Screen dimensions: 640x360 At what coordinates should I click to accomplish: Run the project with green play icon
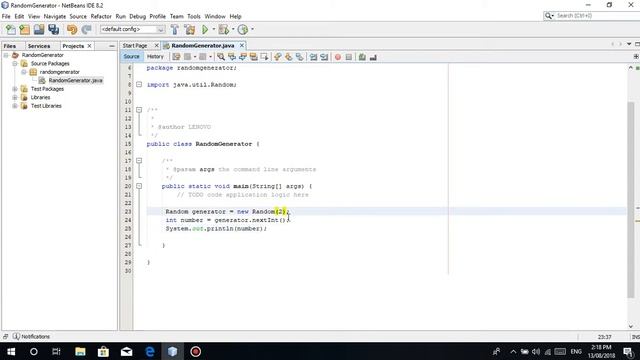click(x=205, y=29)
